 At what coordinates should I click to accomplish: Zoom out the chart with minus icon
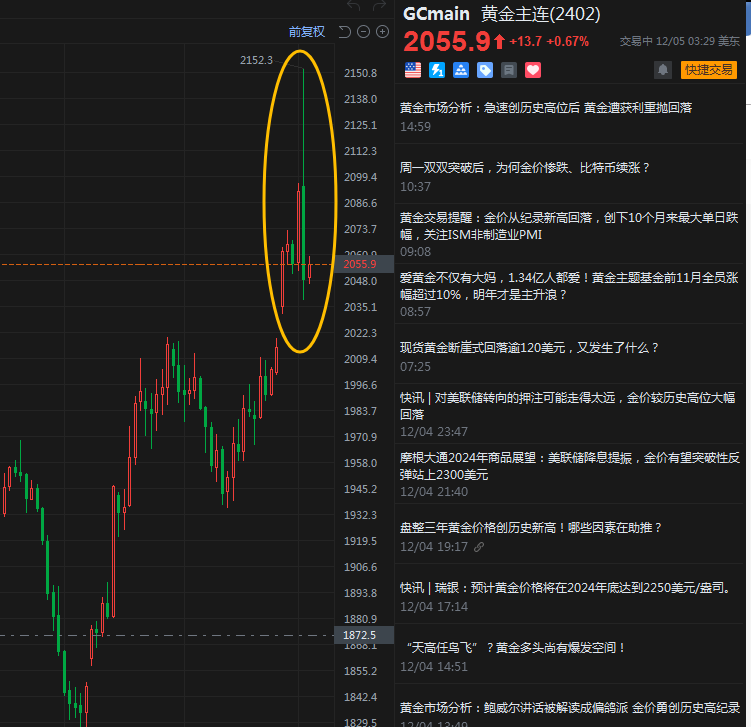click(364, 32)
